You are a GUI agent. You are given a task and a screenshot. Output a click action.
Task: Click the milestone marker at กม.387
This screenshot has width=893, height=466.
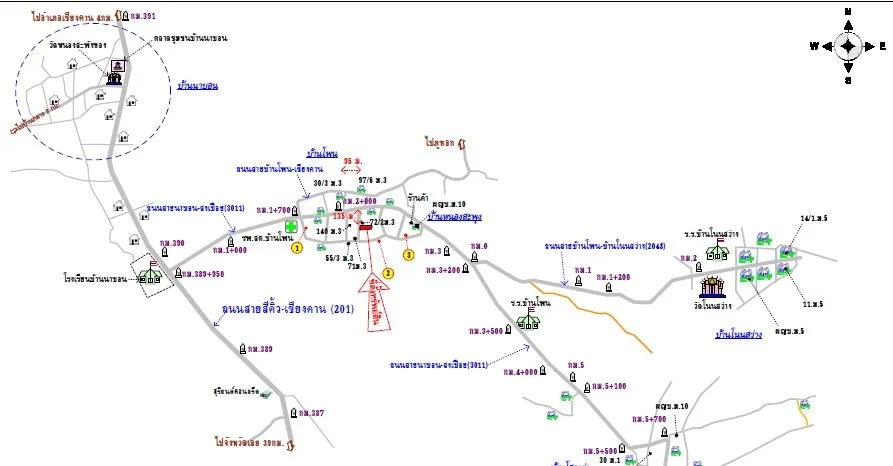click(x=294, y=412)
